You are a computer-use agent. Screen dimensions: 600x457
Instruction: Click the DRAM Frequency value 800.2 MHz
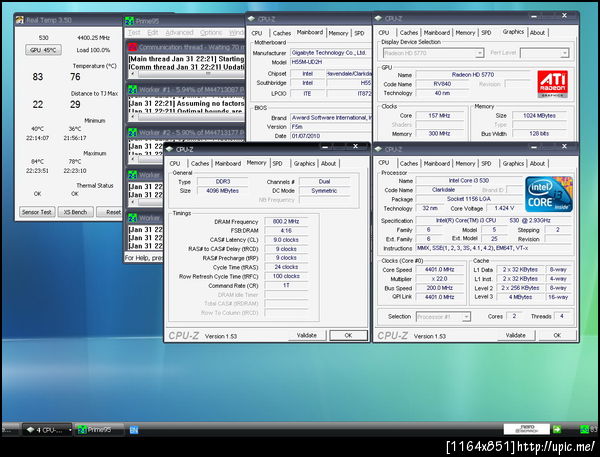click(286, 221)
